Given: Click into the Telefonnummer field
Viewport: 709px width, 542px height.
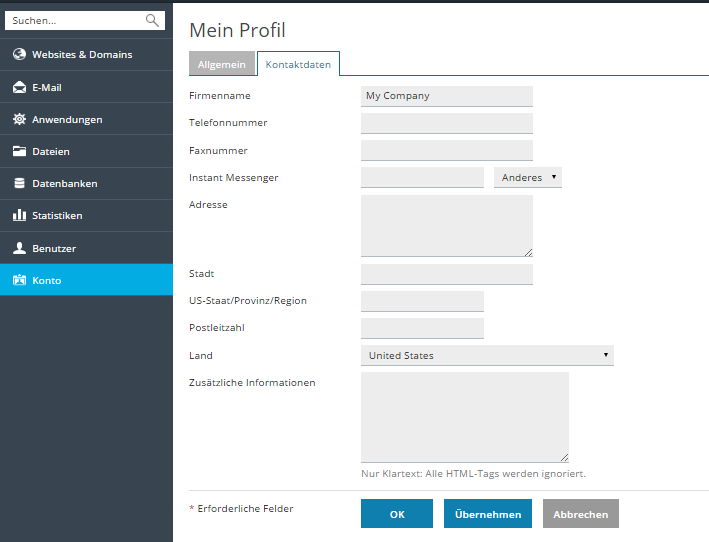Looking at the screenshot, I should pos(446,123).
